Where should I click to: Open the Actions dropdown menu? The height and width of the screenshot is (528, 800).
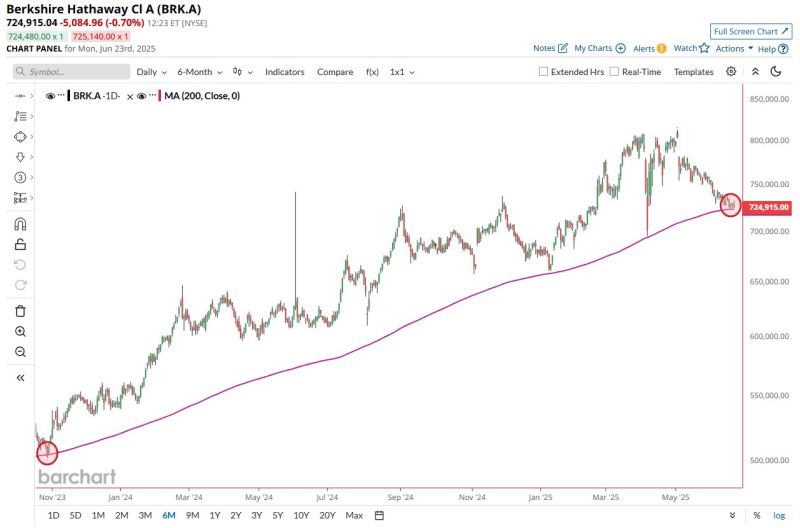tap(733, 48)
